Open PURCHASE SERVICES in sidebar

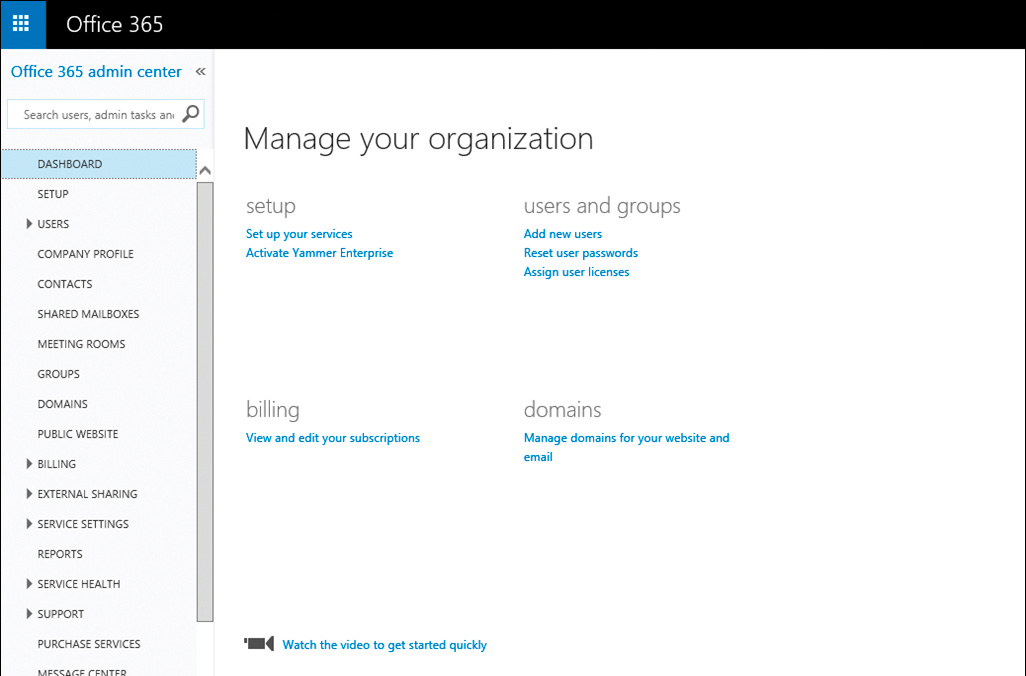point(89,644)
